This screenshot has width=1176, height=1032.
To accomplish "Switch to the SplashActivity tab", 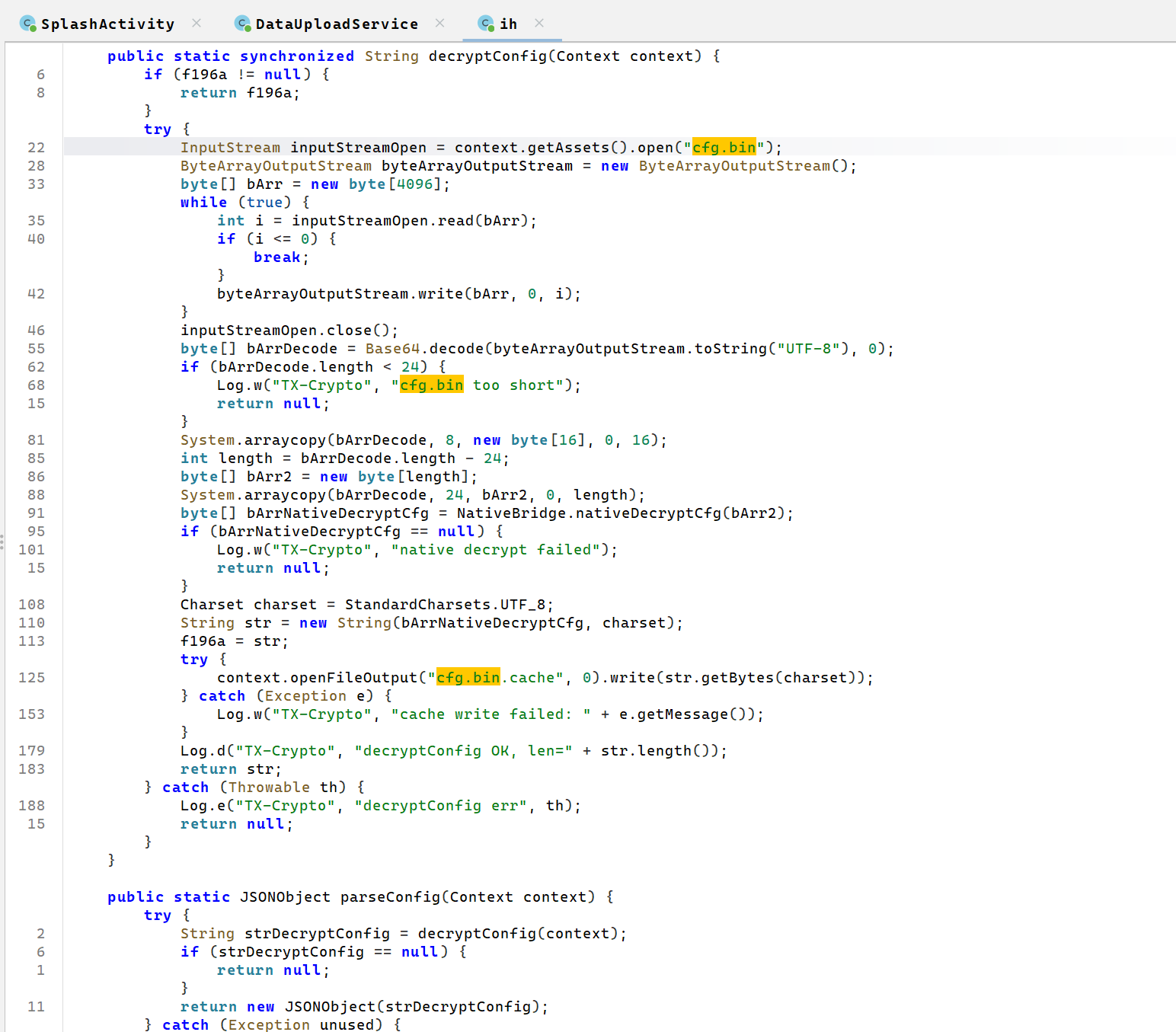I will click(107, 24).
